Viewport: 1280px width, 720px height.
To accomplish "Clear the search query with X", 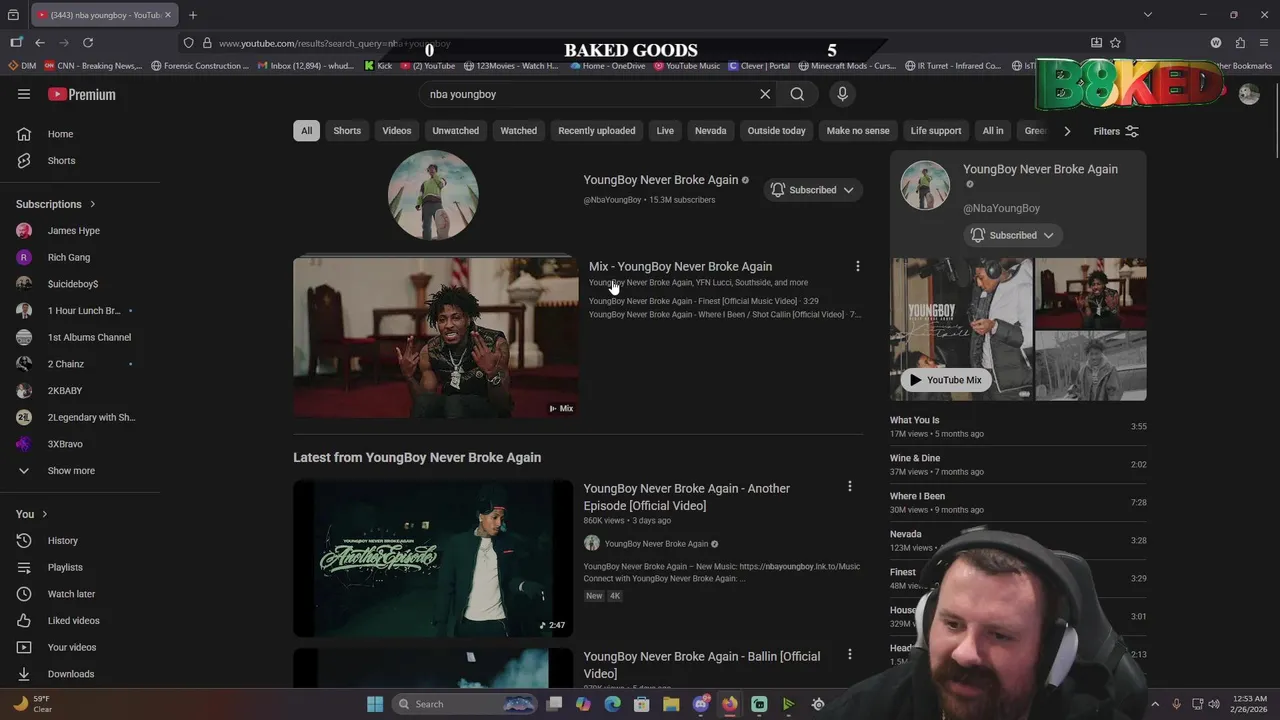I will pos(765,94).
